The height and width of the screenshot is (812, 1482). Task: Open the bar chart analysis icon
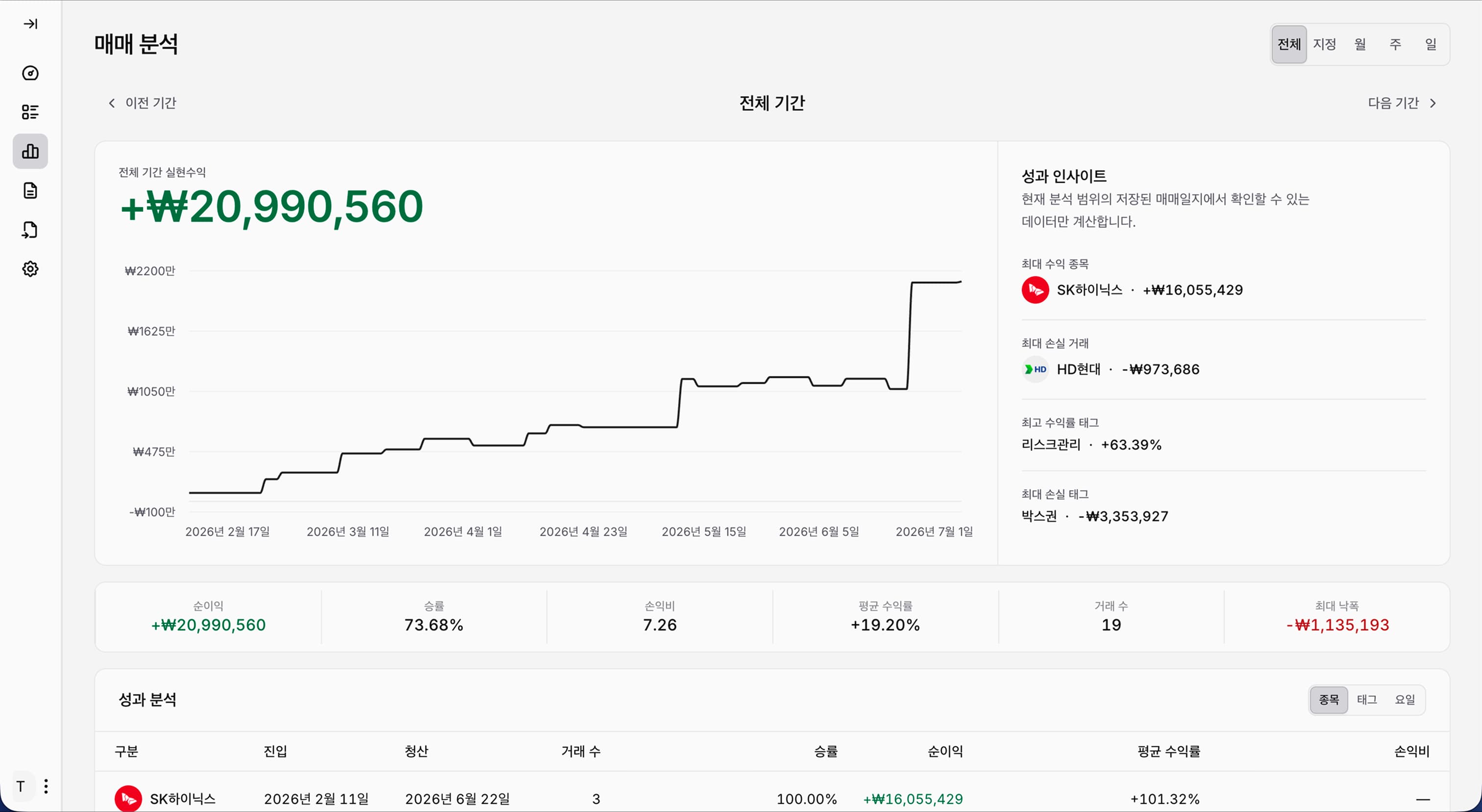(x=30, y=151)
